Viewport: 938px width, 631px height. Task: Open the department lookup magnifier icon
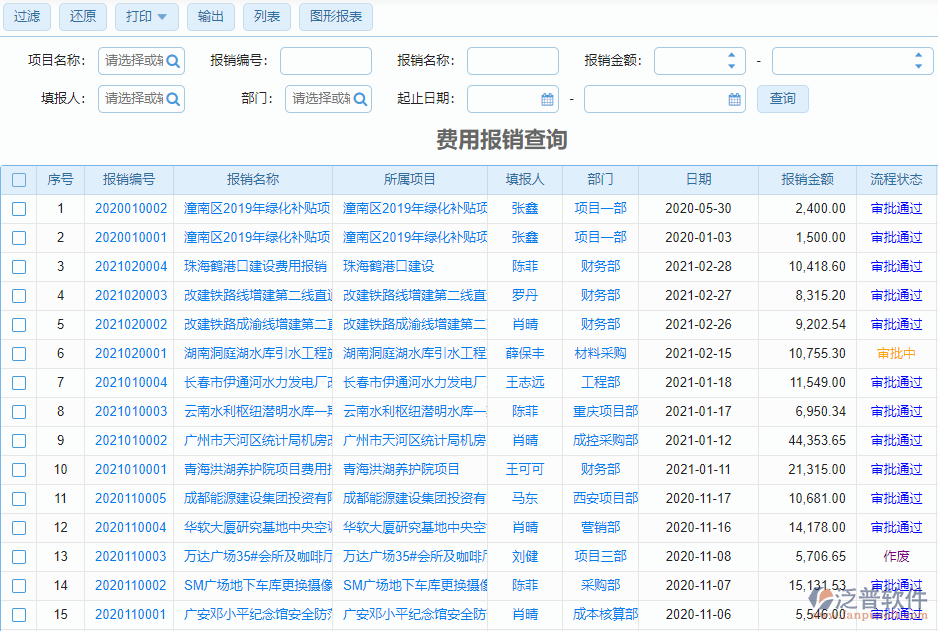(x=360, y=99)
